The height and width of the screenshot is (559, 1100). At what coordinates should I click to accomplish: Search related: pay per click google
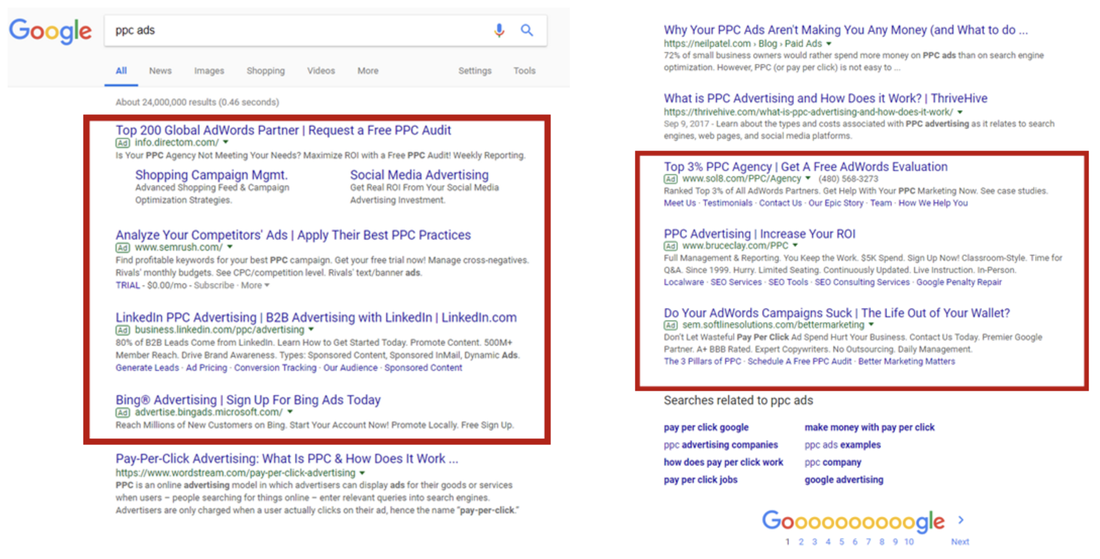coord(706,428)
